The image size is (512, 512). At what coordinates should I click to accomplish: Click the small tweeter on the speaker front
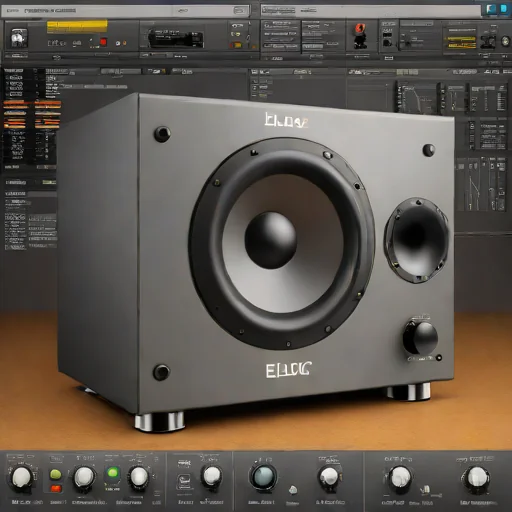coord(416,240)
